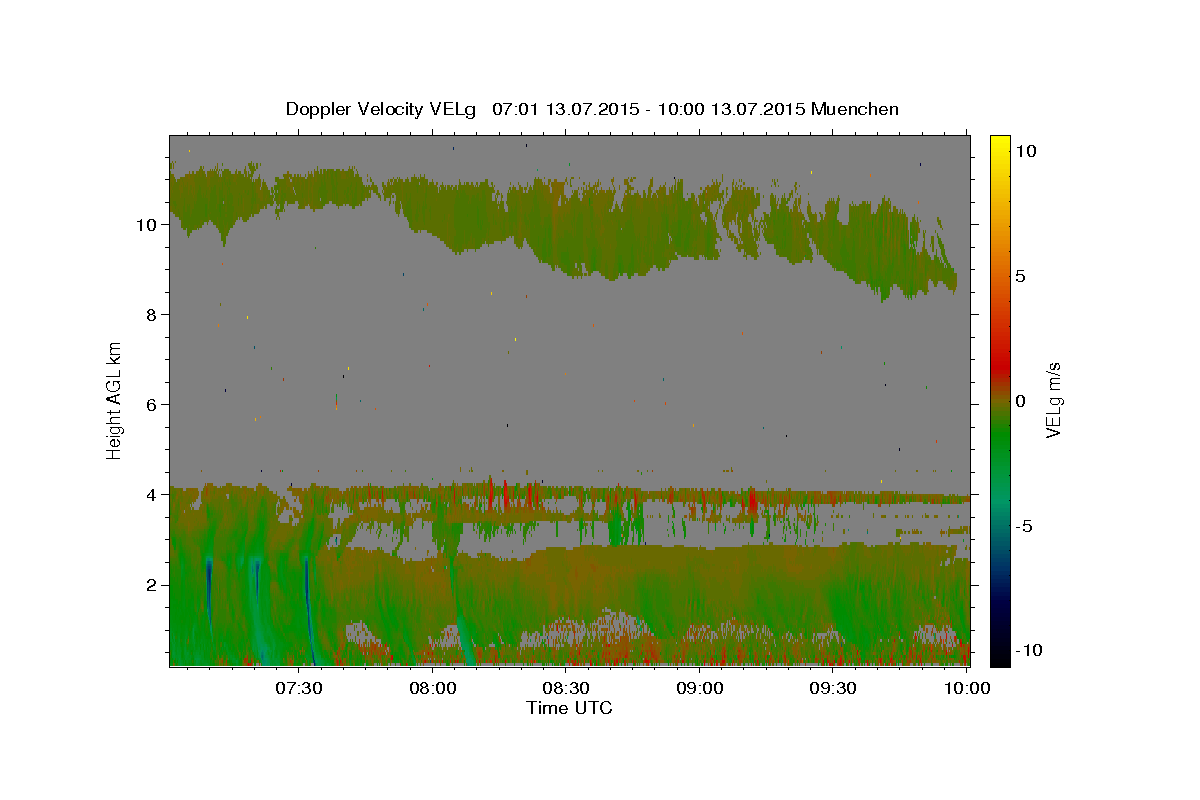
Task: Click the 08:00 time tick label
Action: 433,688
